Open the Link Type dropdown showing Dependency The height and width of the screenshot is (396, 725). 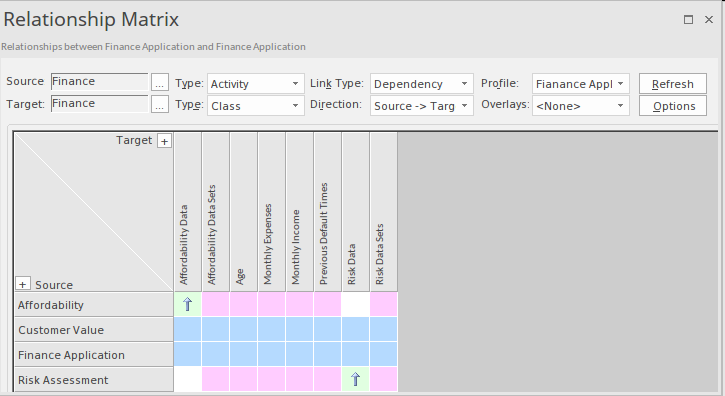point(421,84)
